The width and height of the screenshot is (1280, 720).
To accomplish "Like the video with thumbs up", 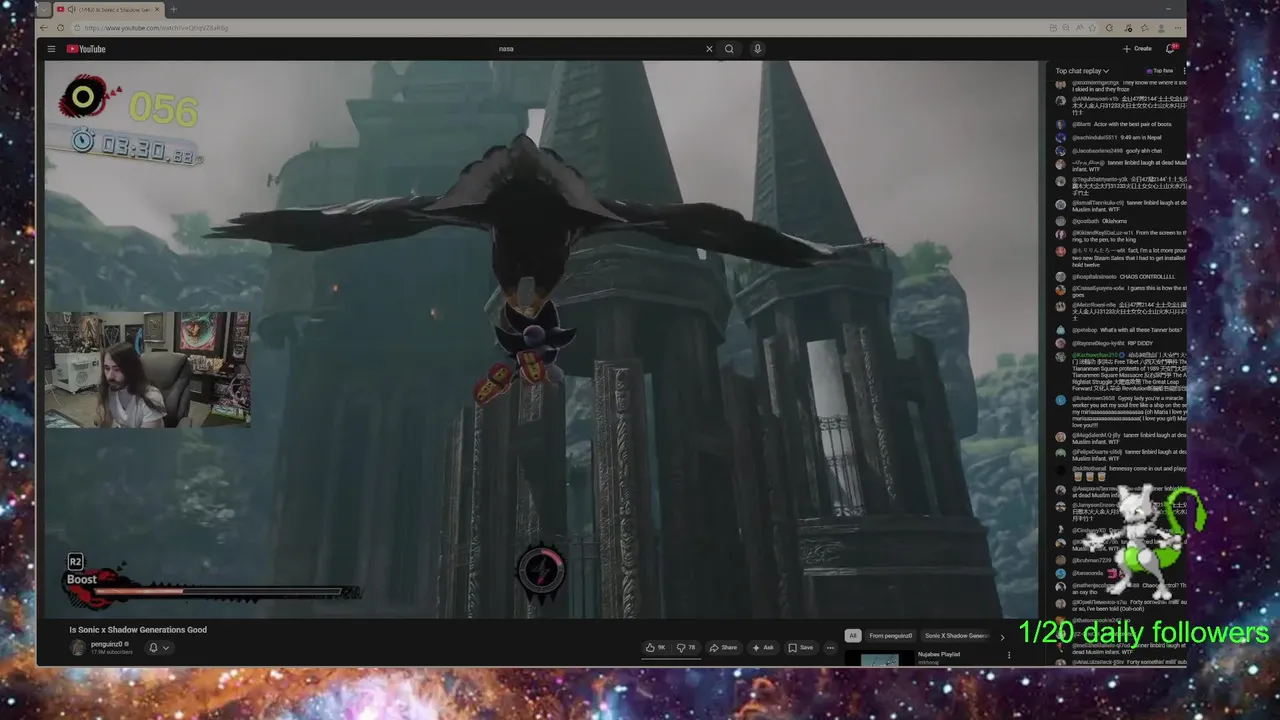I will [656, 648].
